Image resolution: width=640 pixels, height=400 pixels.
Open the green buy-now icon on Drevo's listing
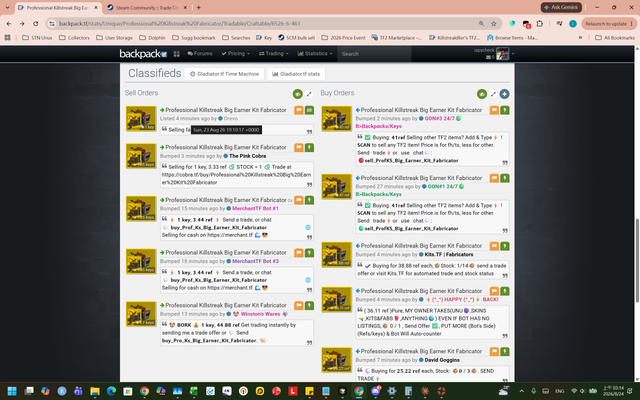(309, 110)
